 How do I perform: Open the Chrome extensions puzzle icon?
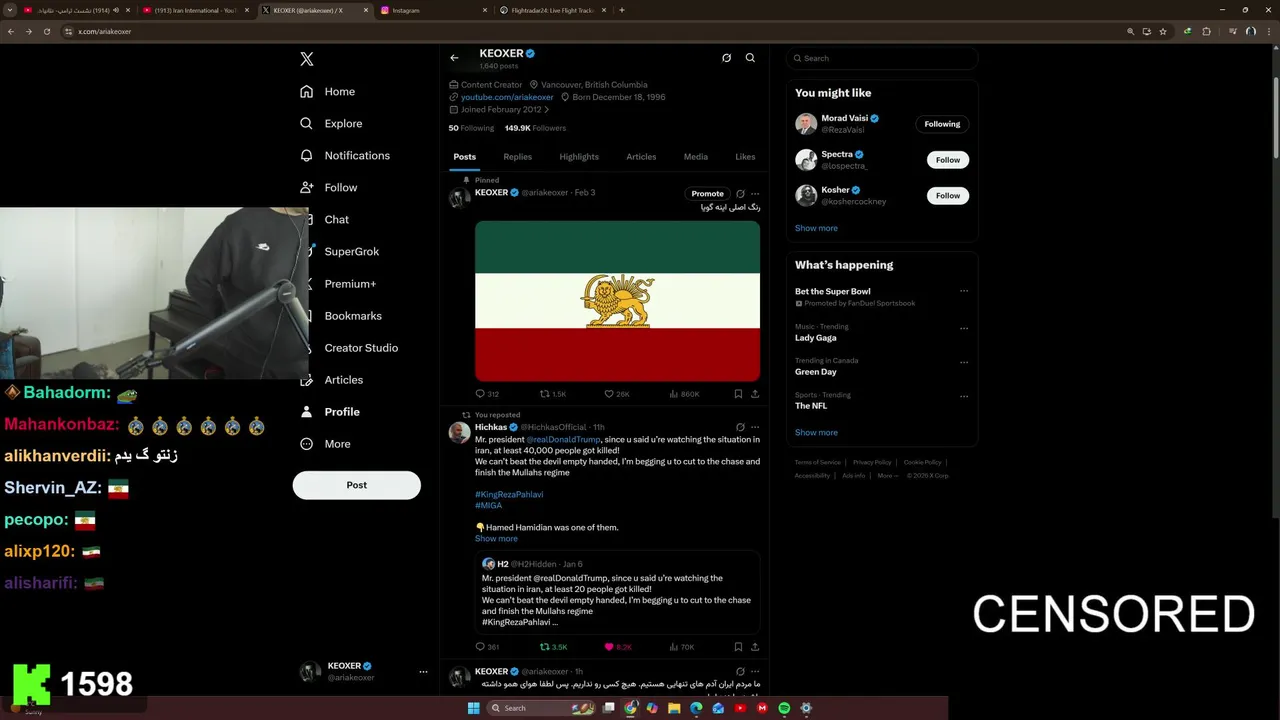(x=1206, y=31)
